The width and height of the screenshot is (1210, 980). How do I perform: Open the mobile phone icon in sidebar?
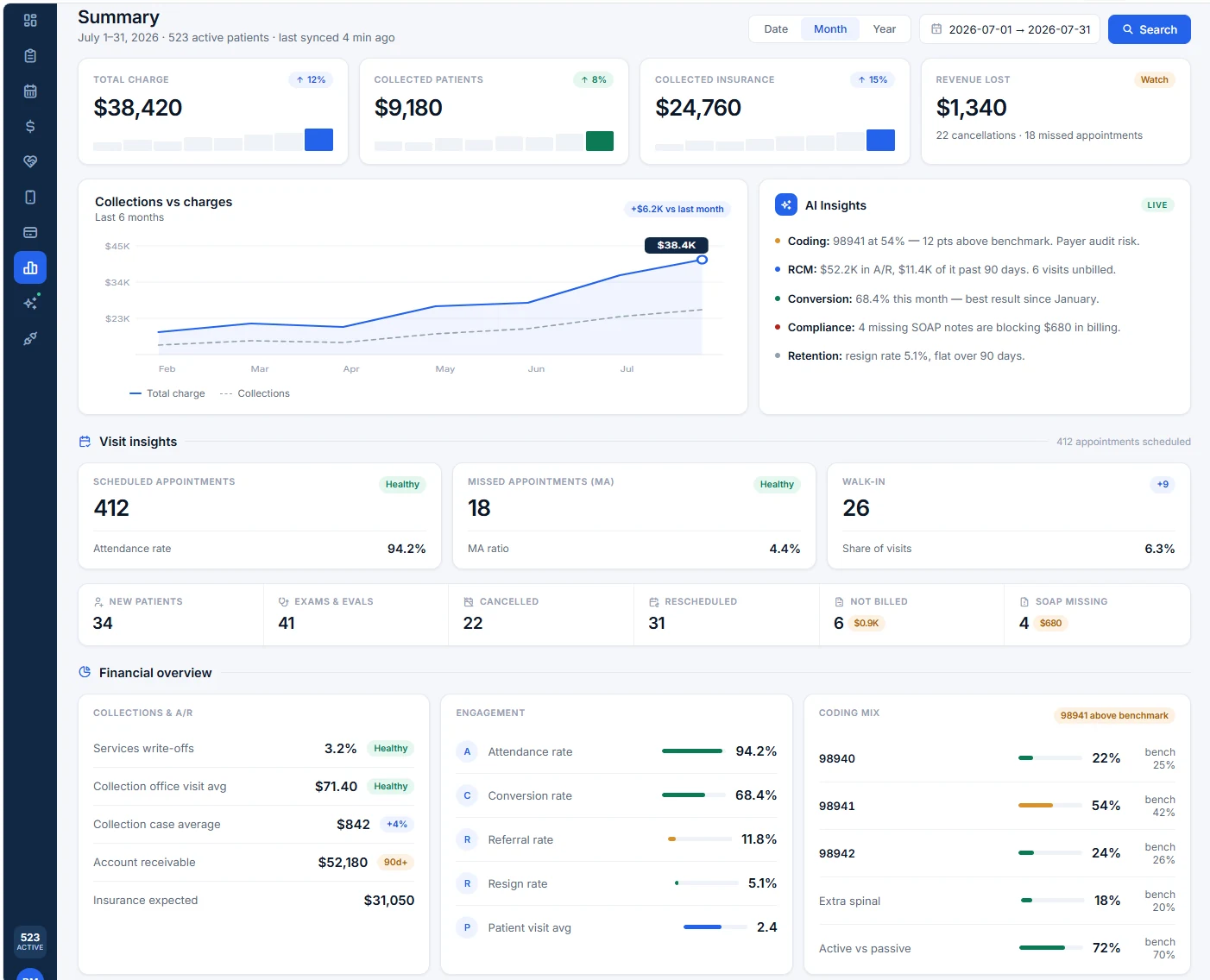tap(30, 197)
